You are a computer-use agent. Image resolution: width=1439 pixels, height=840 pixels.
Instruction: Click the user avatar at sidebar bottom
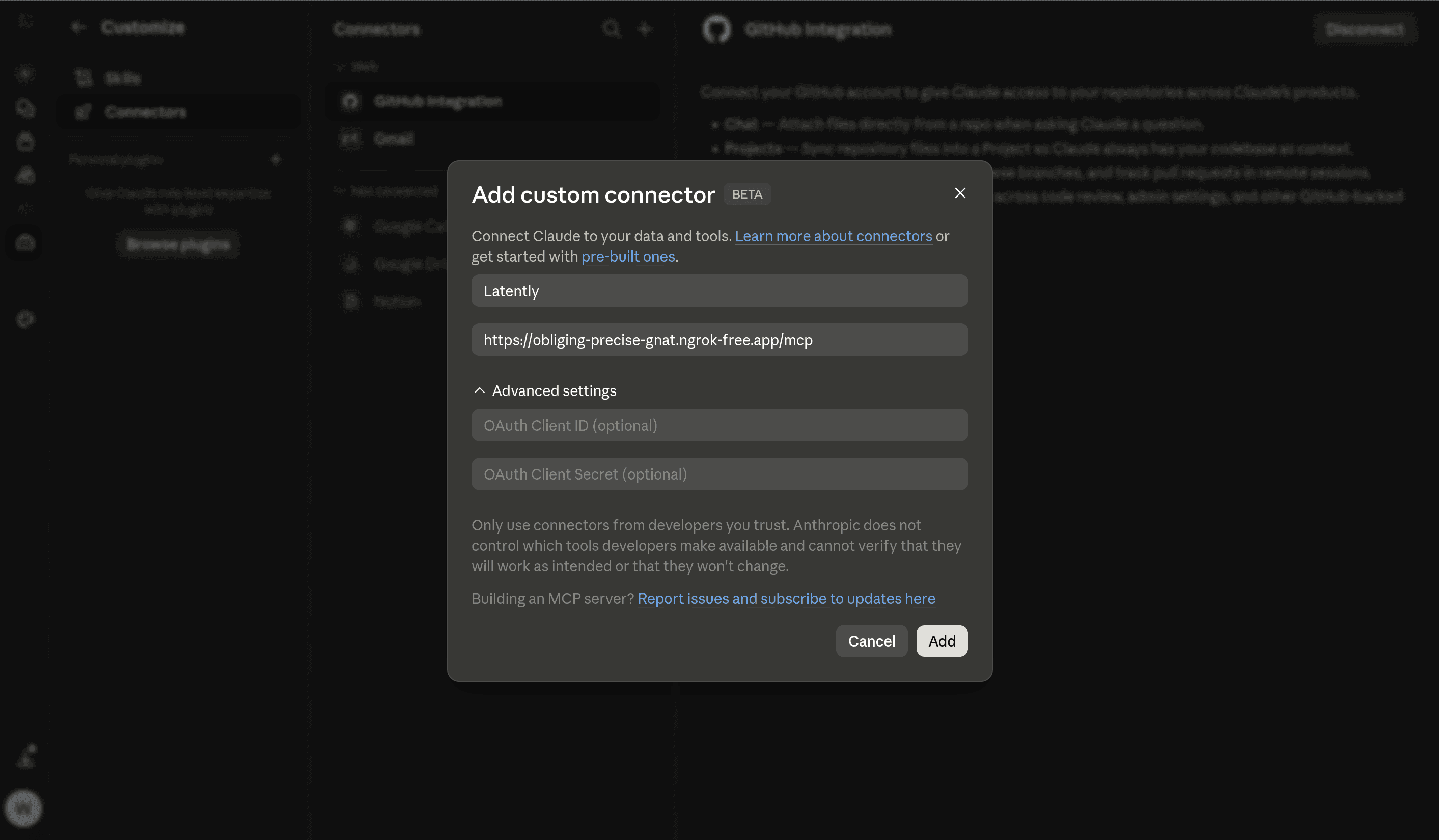pos(23,808)
